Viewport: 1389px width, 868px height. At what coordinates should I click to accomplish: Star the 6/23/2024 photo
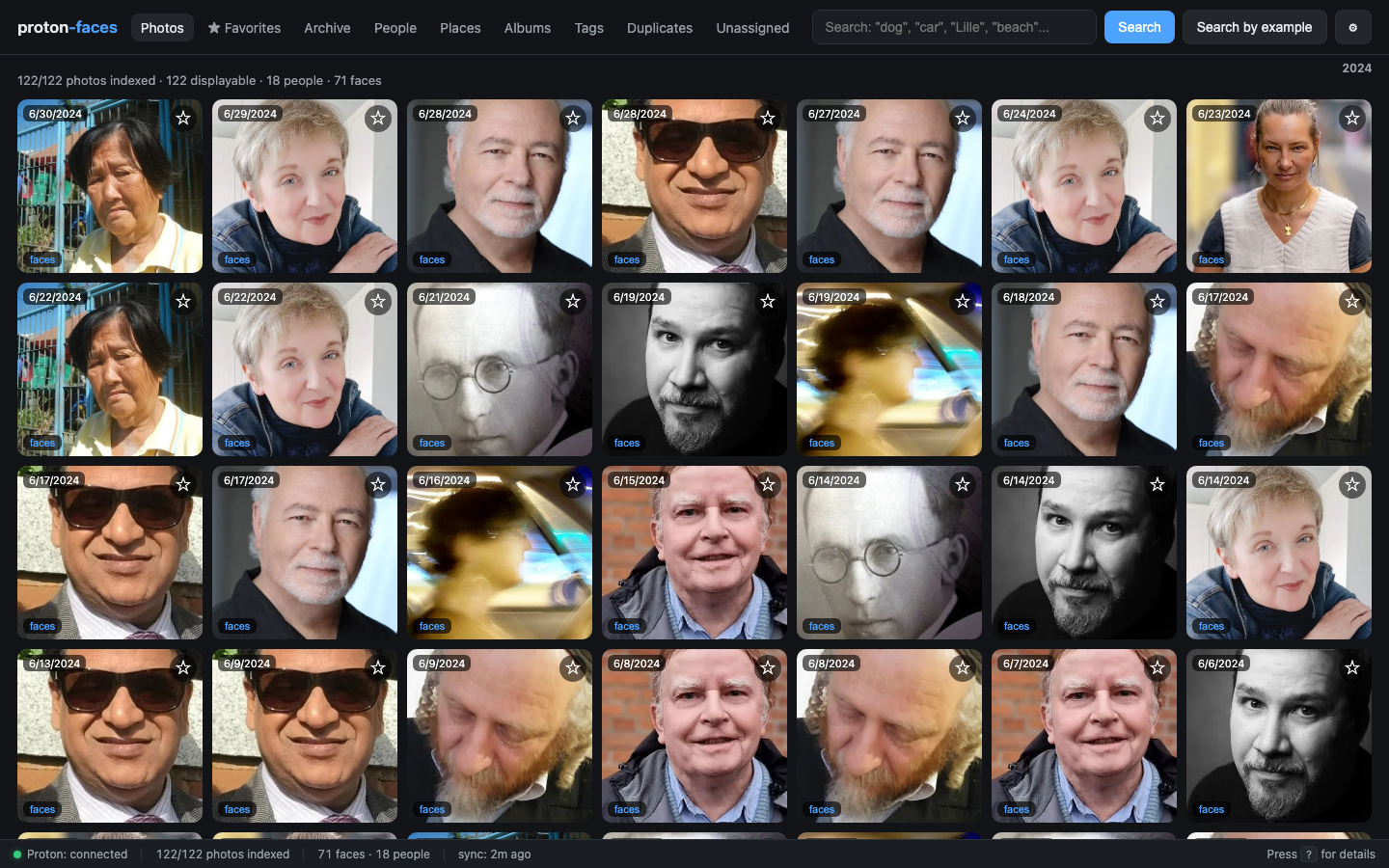coord(1352,118)
